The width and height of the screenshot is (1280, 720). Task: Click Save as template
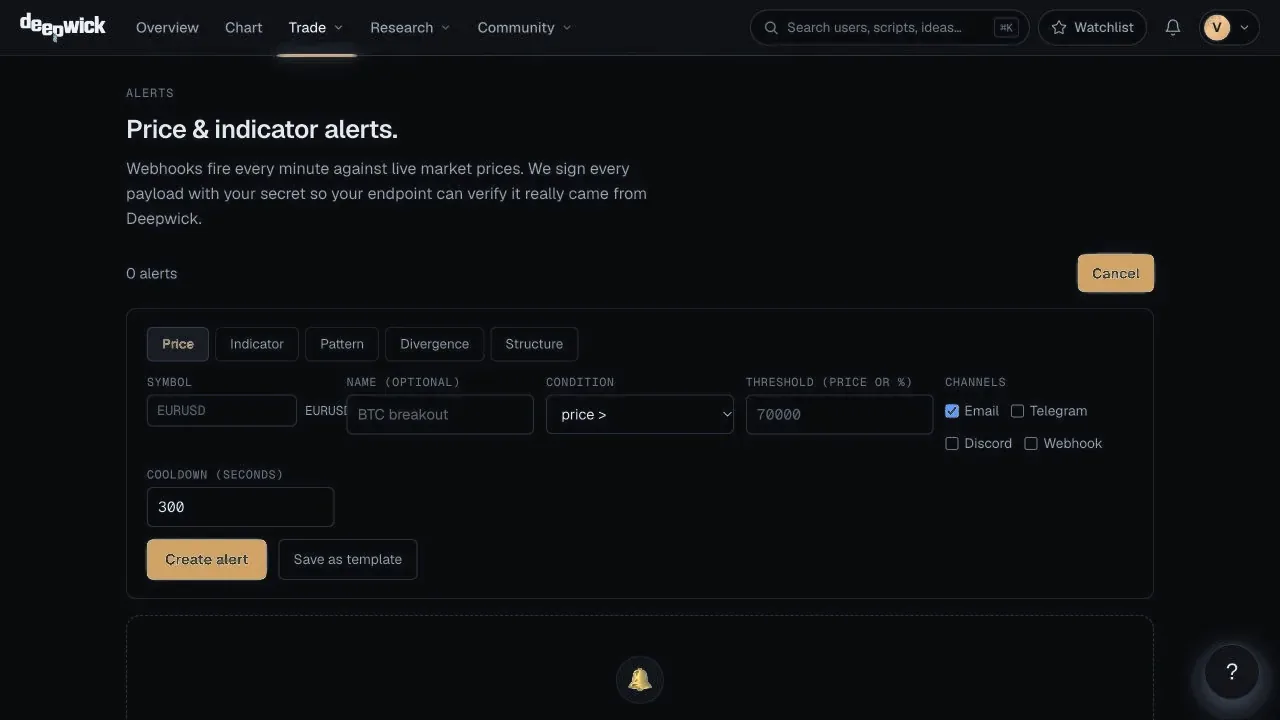[x=348, y=560]
